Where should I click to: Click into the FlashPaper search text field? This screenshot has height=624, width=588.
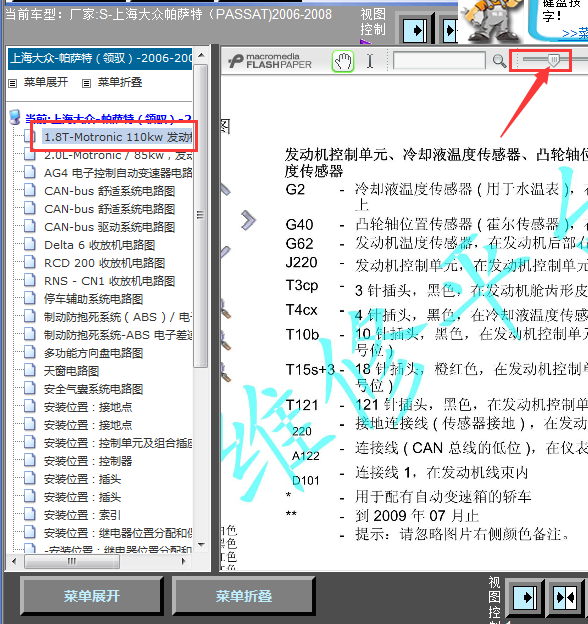tap(439, 61)
